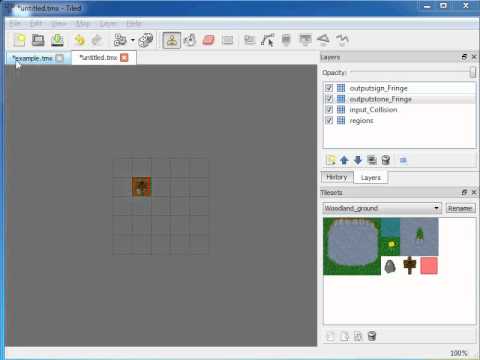
Task: Switch to the example.tmx document tab
Action: tap(32, 58)
